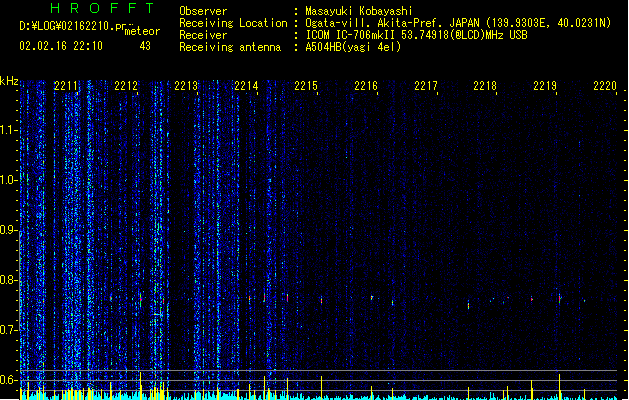Select the meteor count value 43

pos(145,46)
